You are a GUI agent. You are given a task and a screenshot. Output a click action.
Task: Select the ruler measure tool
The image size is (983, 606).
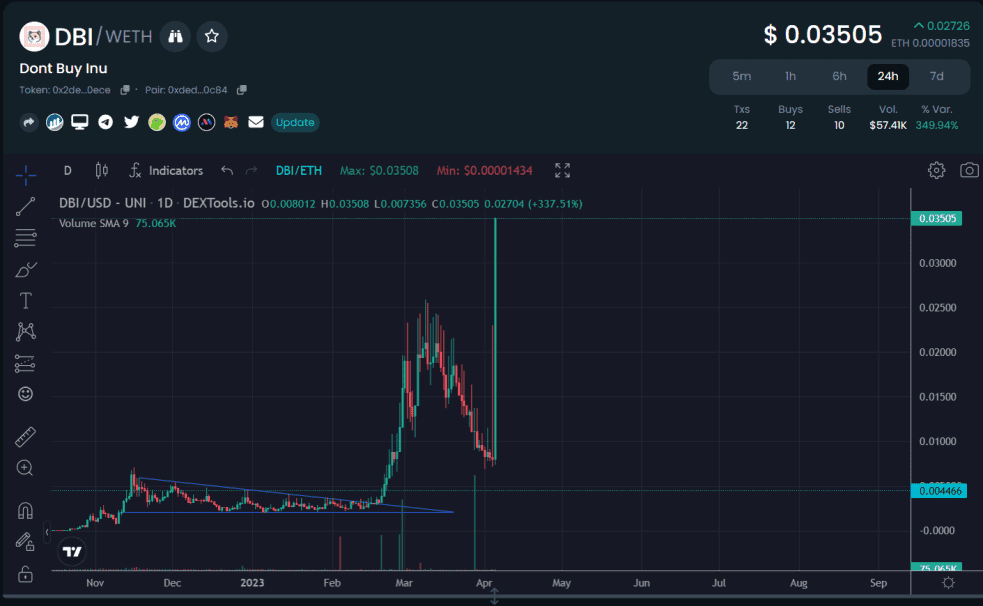pyautogui.click(x=25, y=437)
